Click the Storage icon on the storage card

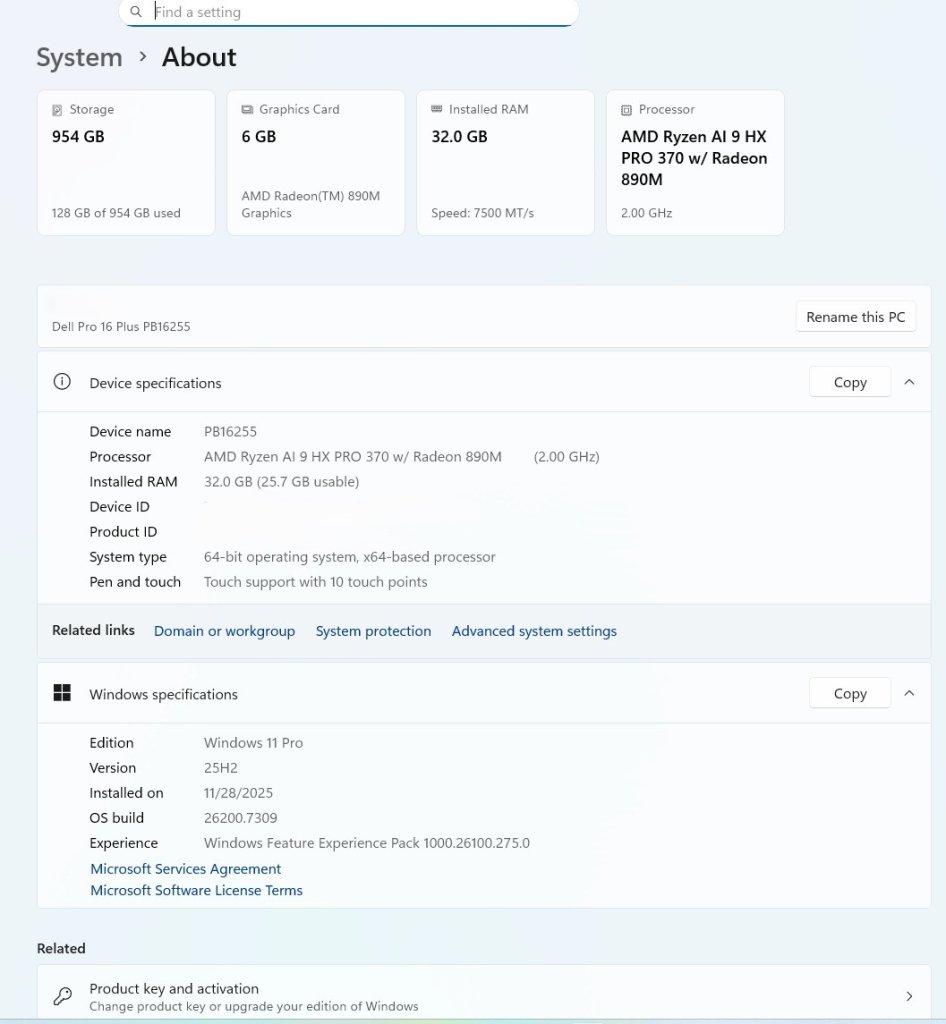57,110
